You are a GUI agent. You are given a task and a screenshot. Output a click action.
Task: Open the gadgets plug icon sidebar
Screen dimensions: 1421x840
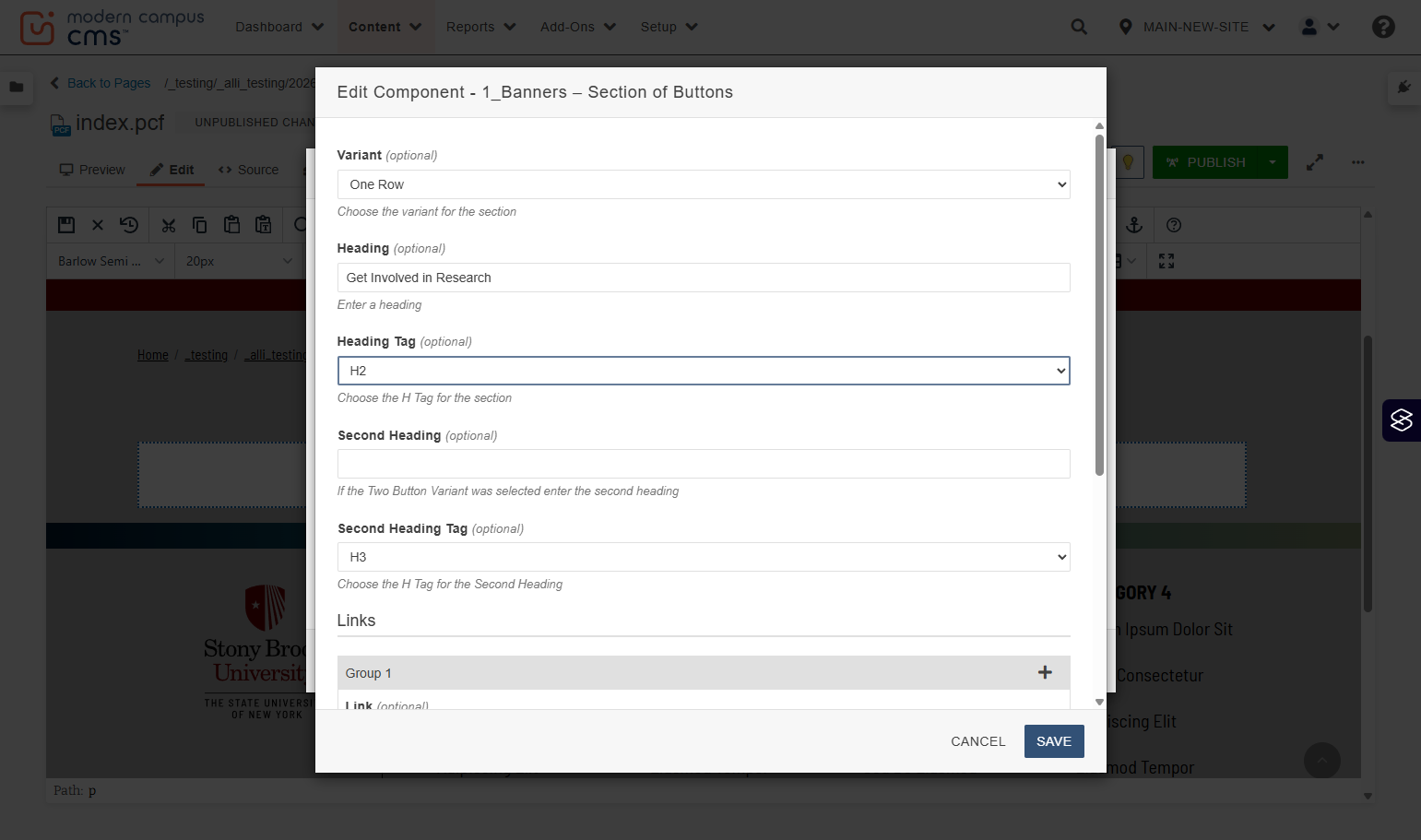pos(1404,87)
